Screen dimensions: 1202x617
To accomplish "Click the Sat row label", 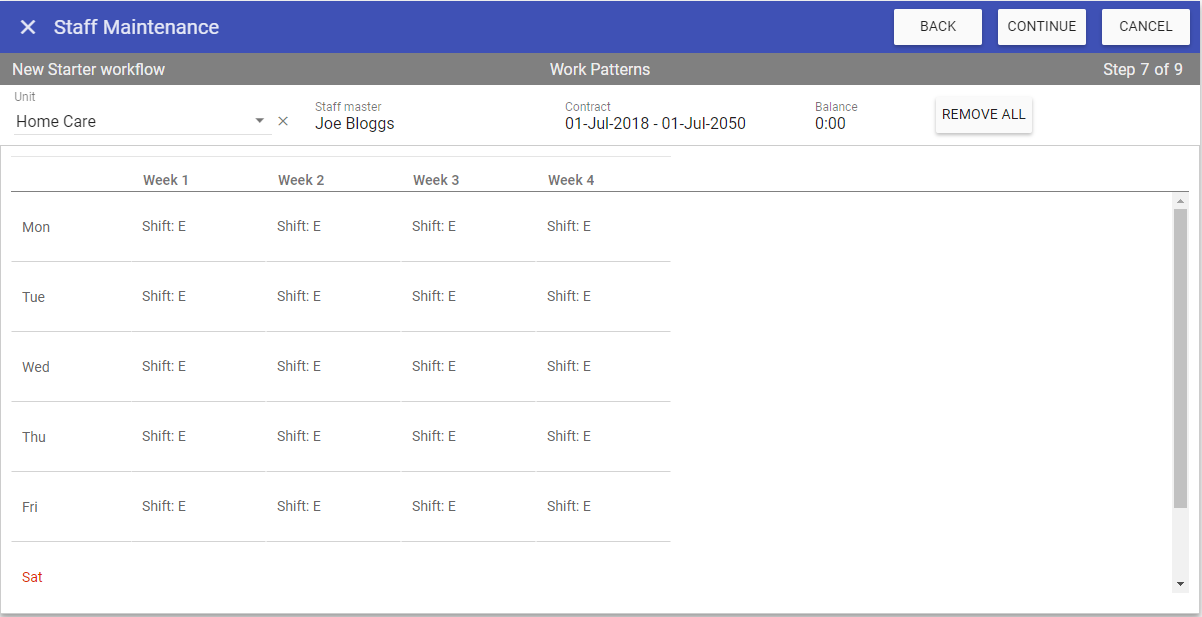I will tap(32, 577).
